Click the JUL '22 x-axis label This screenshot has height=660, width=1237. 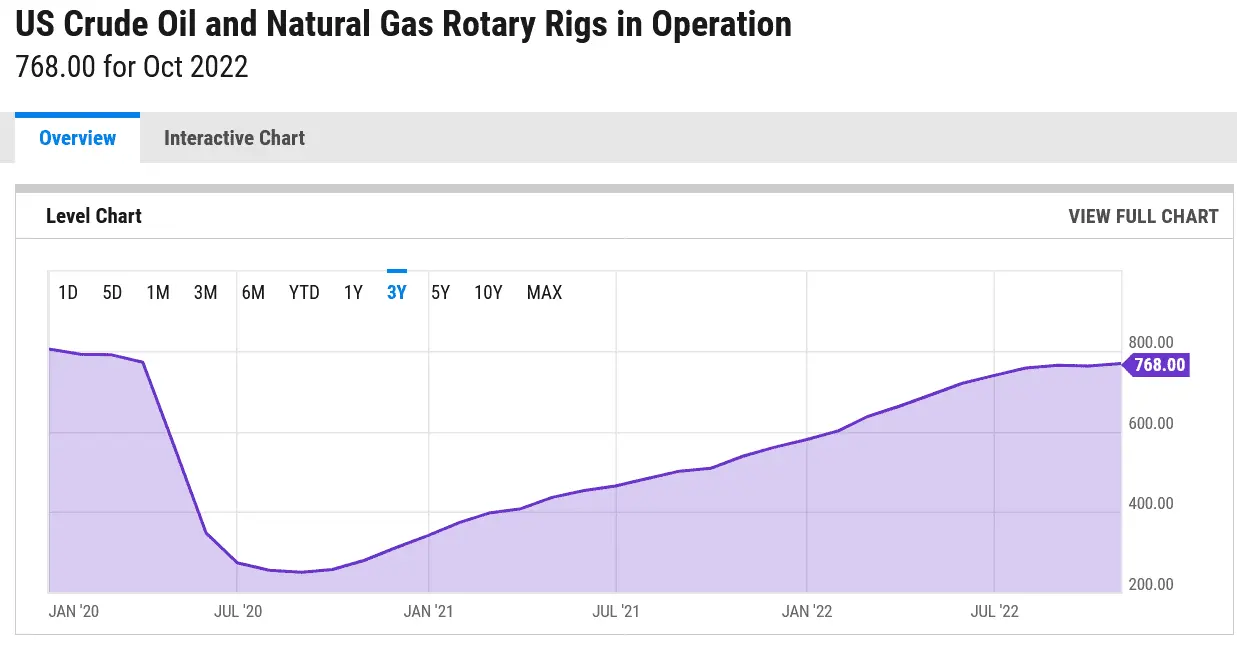995,611
